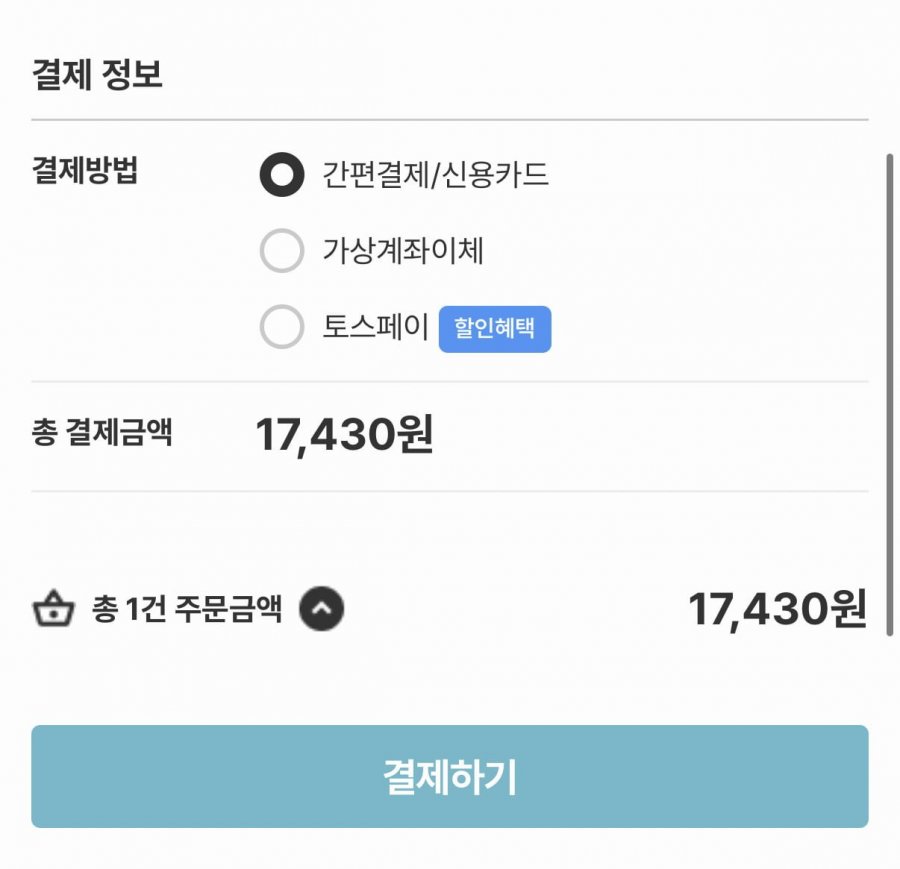
Task: Click the 간편결제/신용카드 label text
Action: click(x=435, y=174)
